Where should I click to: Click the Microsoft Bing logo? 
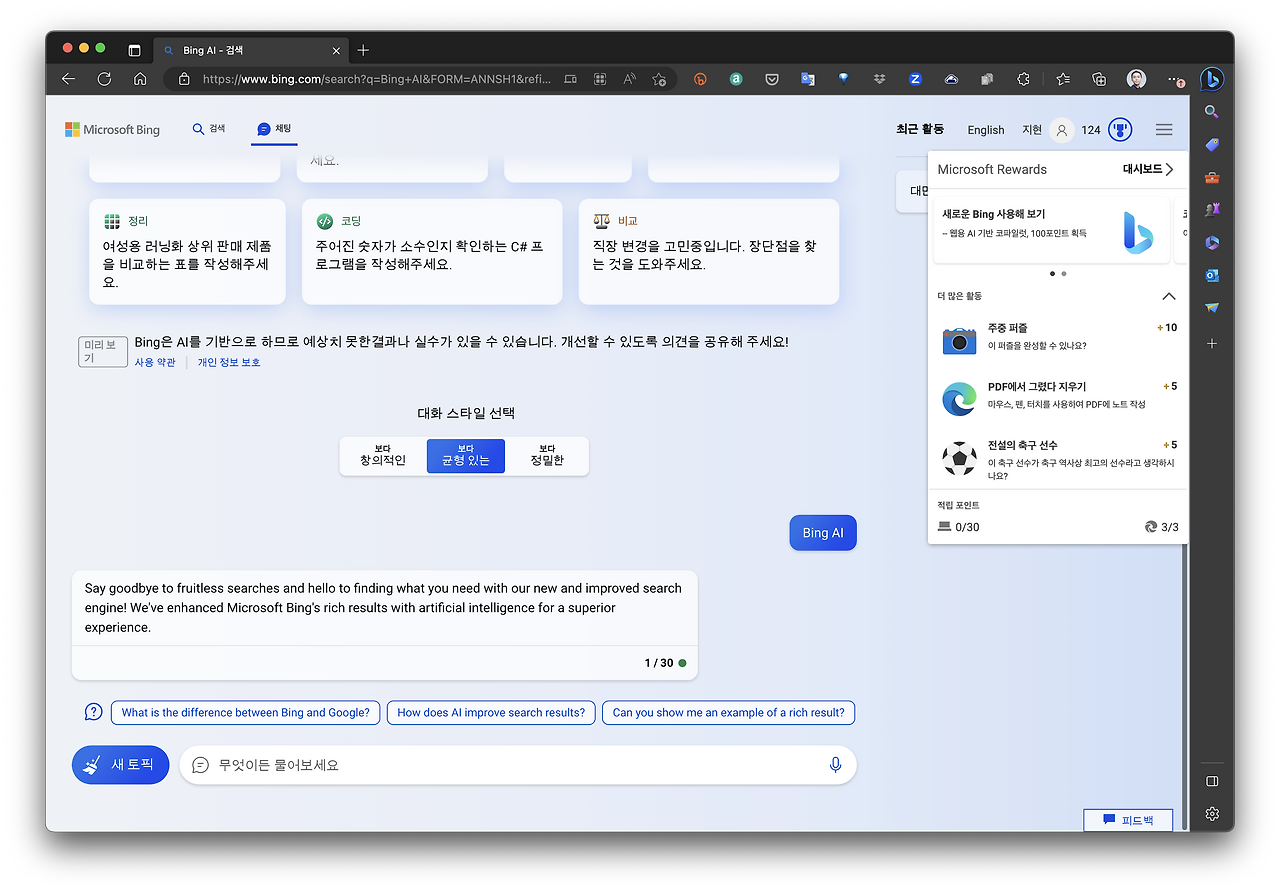coord(112,130)
